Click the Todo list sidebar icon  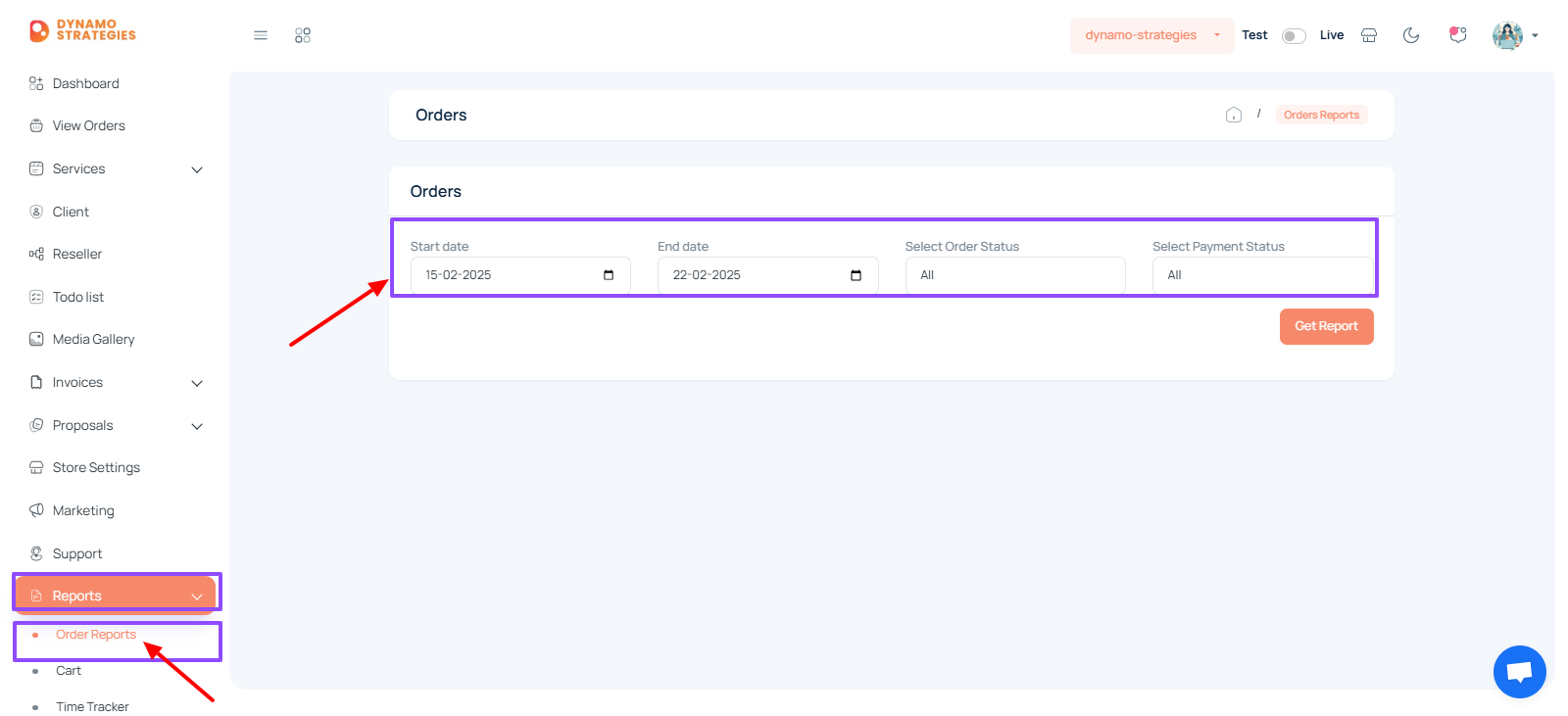36,297
